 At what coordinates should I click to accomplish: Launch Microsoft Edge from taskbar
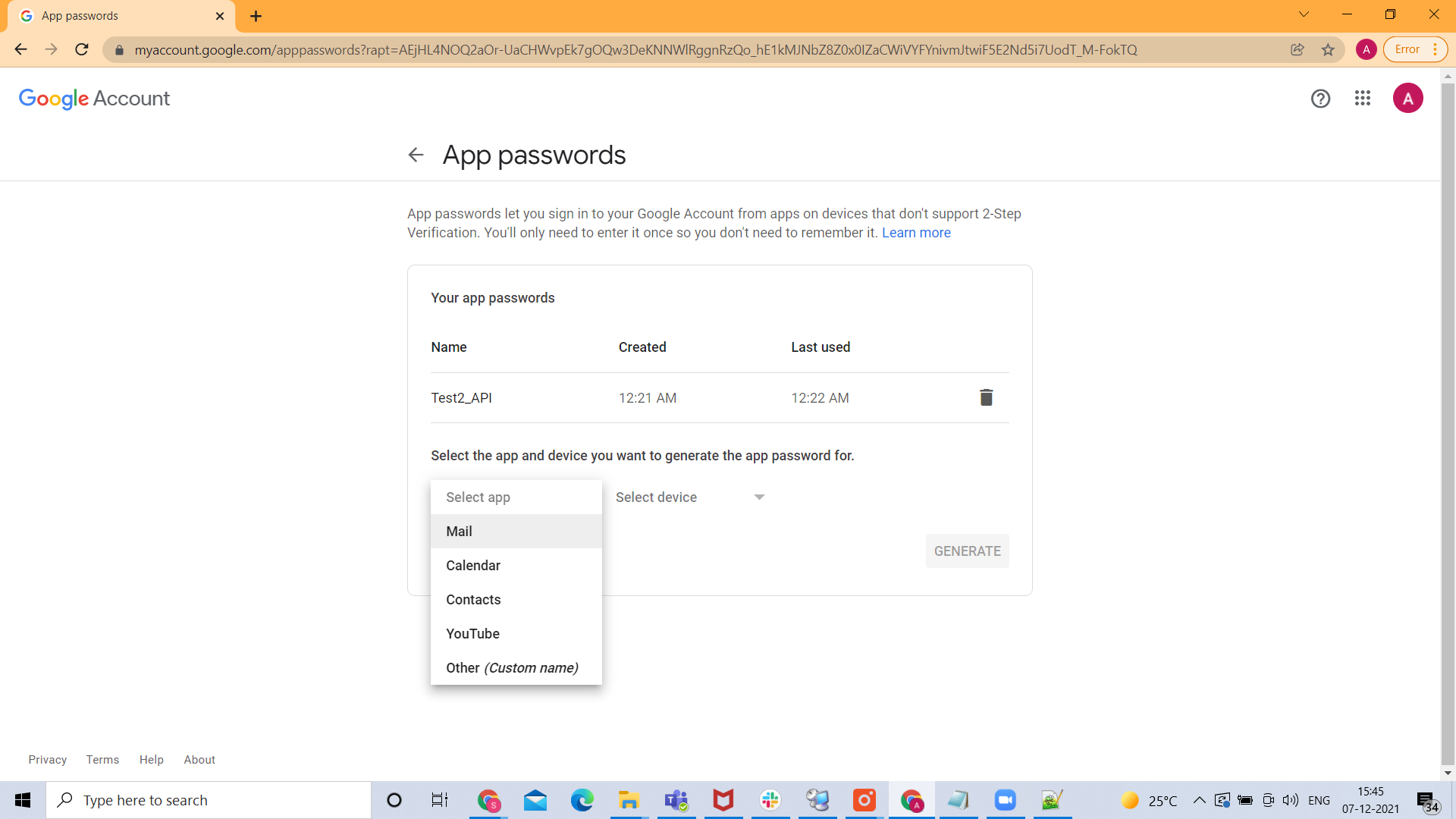(x=582, y=800)
